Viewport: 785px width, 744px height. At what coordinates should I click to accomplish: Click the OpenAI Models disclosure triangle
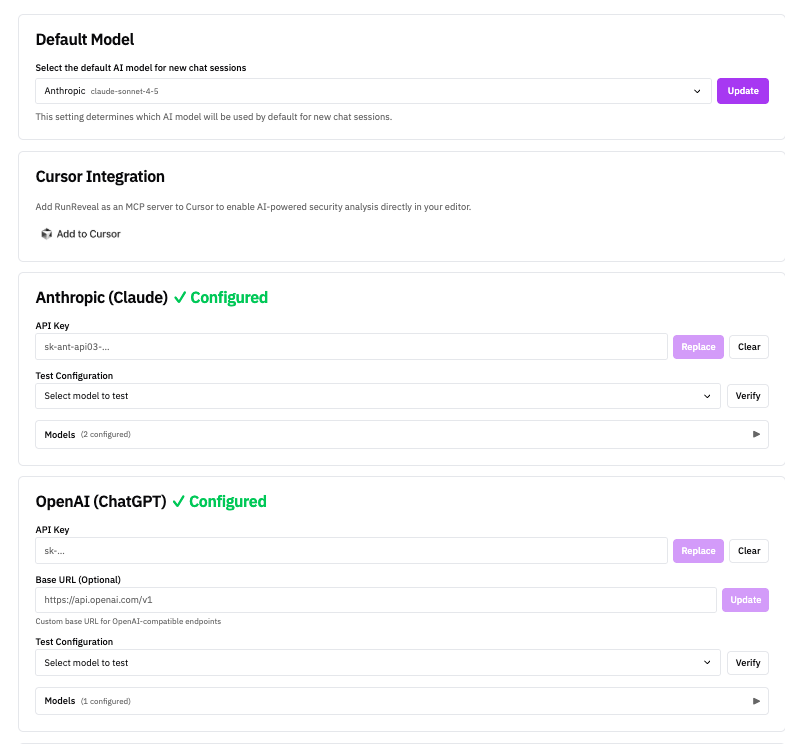756,701
